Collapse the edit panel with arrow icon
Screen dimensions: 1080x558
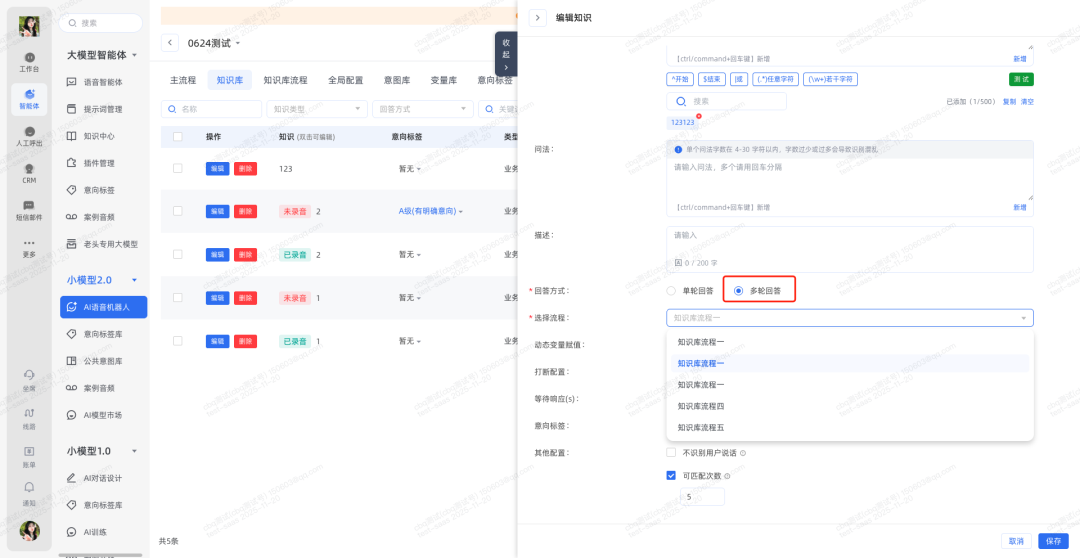click(x=538, y=18)
